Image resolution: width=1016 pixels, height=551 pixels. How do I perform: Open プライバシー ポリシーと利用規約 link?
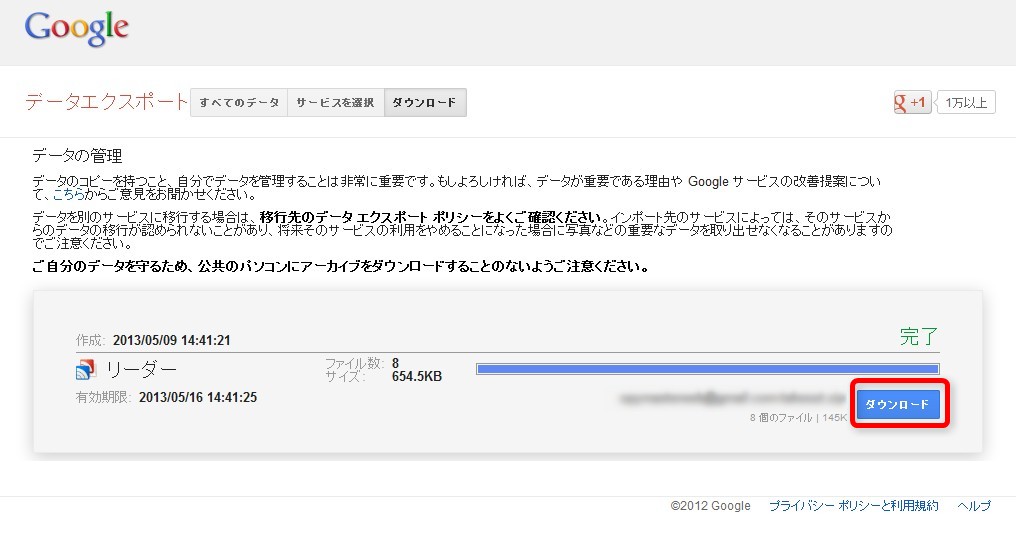(853, 506)
